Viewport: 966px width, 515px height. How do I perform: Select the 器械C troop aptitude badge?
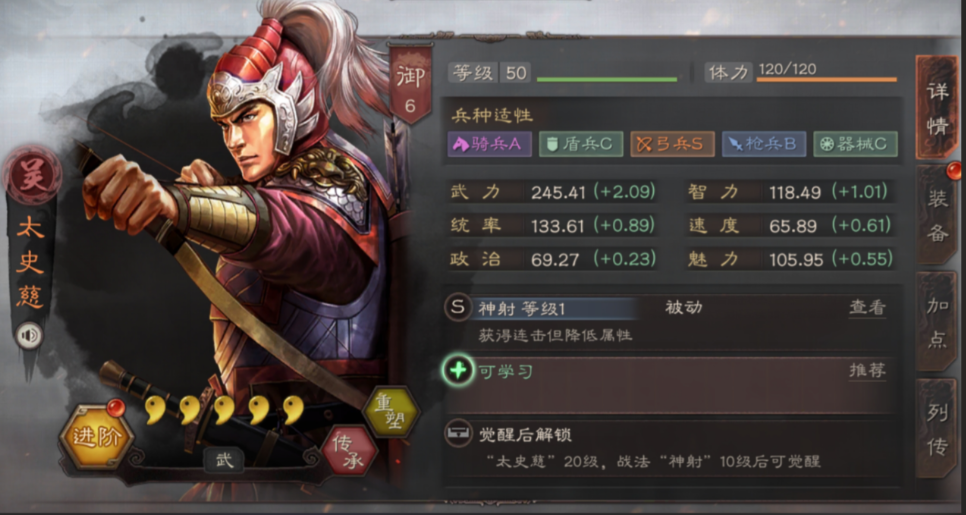click(855, 144)
